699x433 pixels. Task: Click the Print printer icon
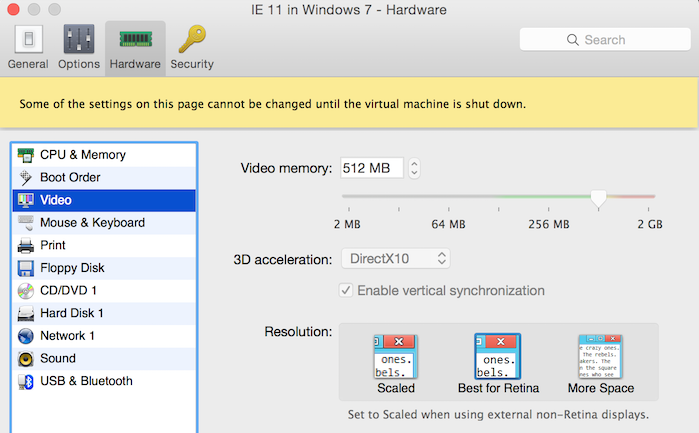[25, 246]
